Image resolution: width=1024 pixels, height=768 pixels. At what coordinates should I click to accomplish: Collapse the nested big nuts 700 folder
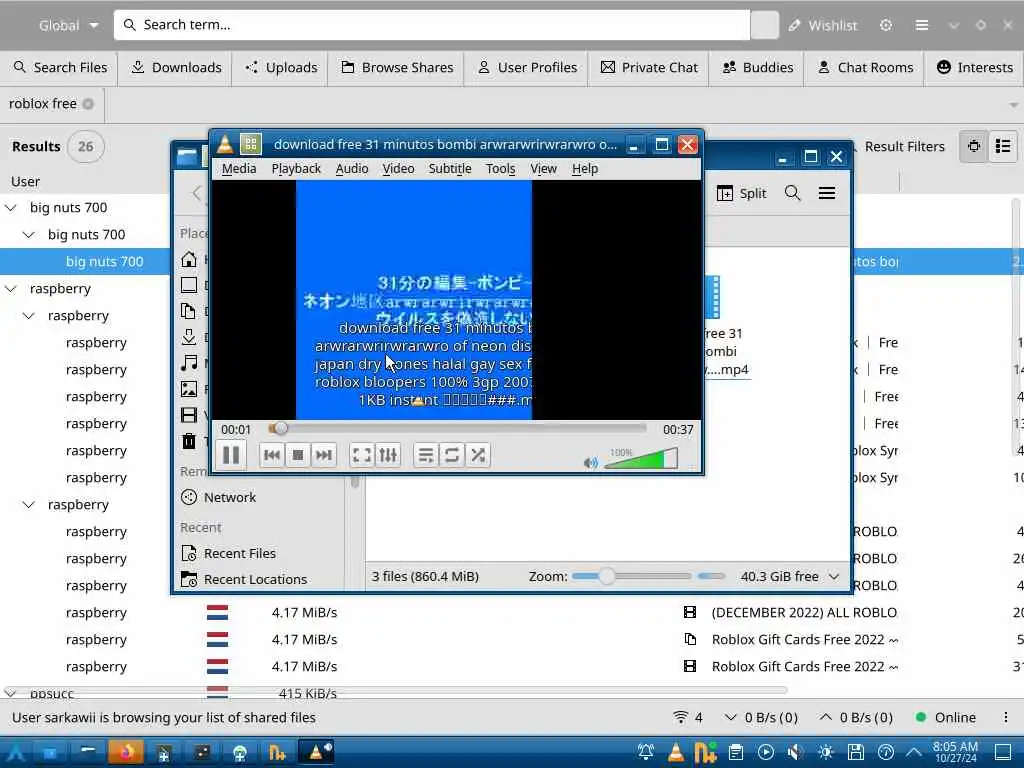click(29, 234)
